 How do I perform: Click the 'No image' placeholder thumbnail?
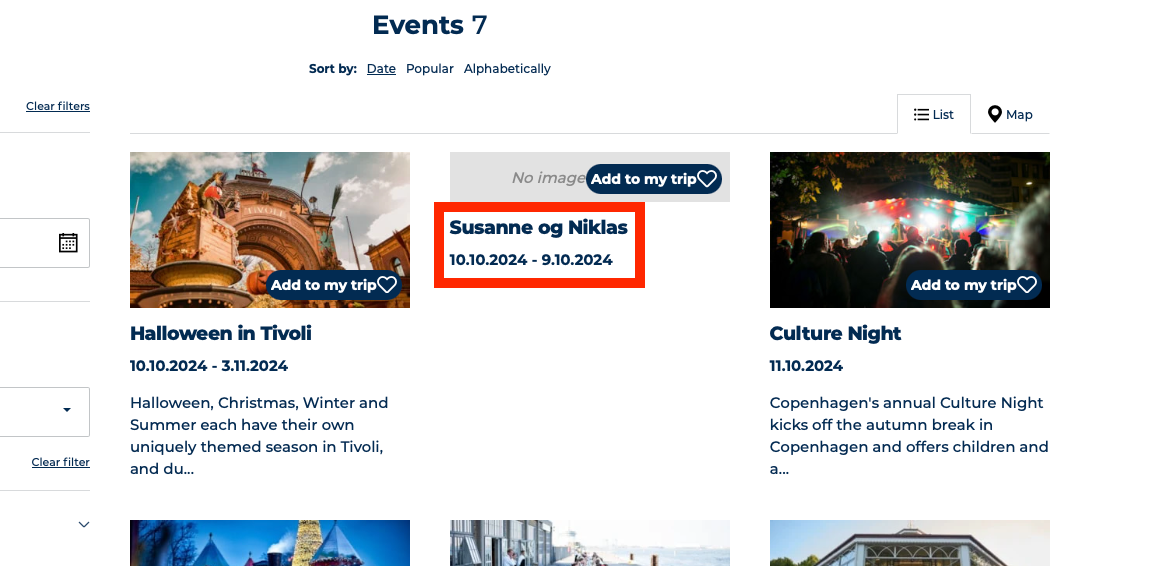590,177
